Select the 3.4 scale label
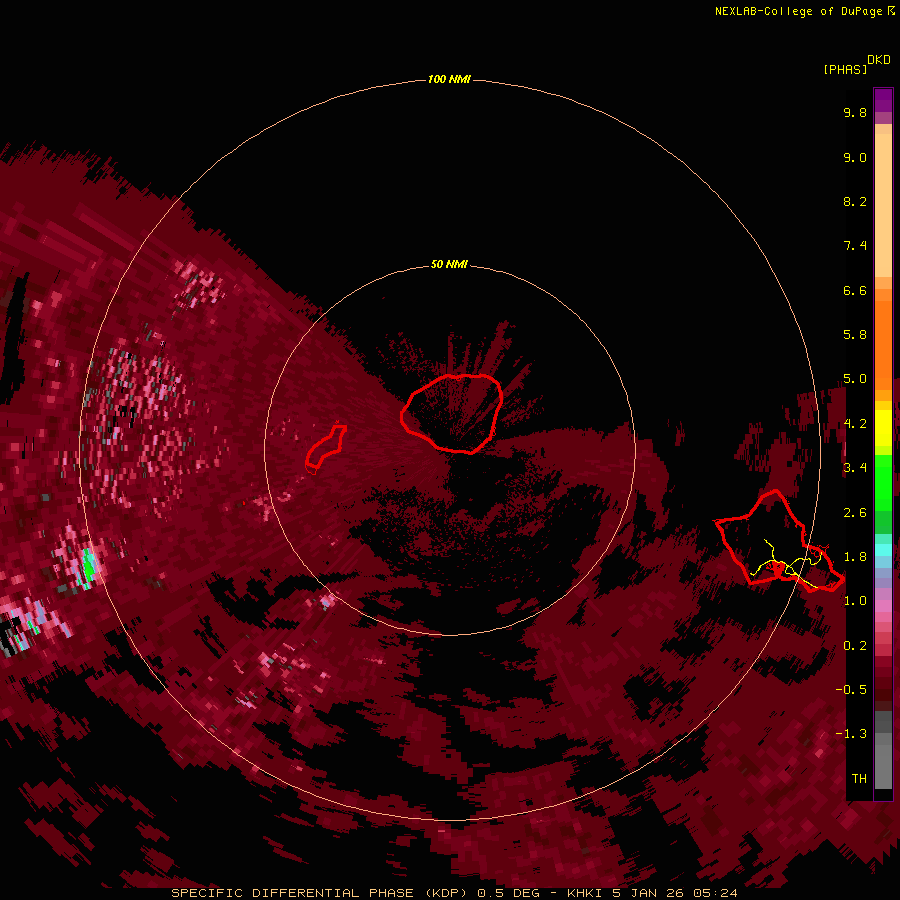This screenshot has height=900, width=900. click(855, 468)
